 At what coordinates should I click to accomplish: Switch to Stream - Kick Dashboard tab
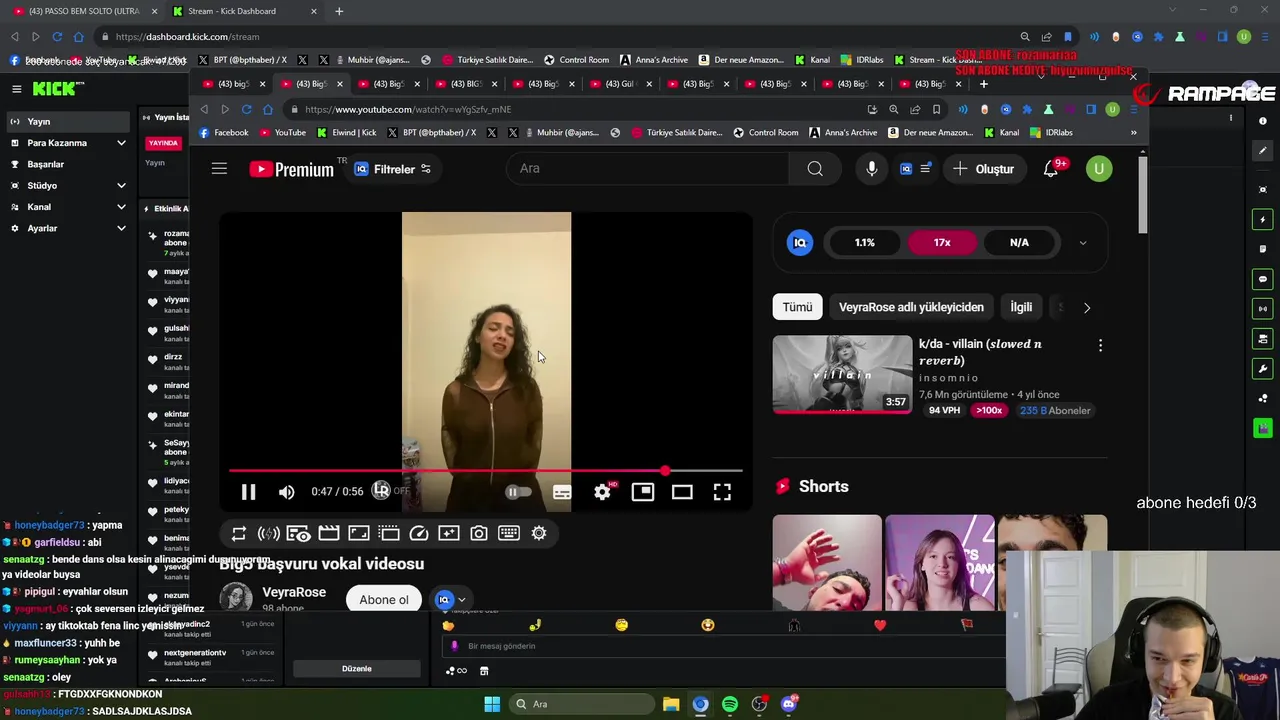point(243,11)
